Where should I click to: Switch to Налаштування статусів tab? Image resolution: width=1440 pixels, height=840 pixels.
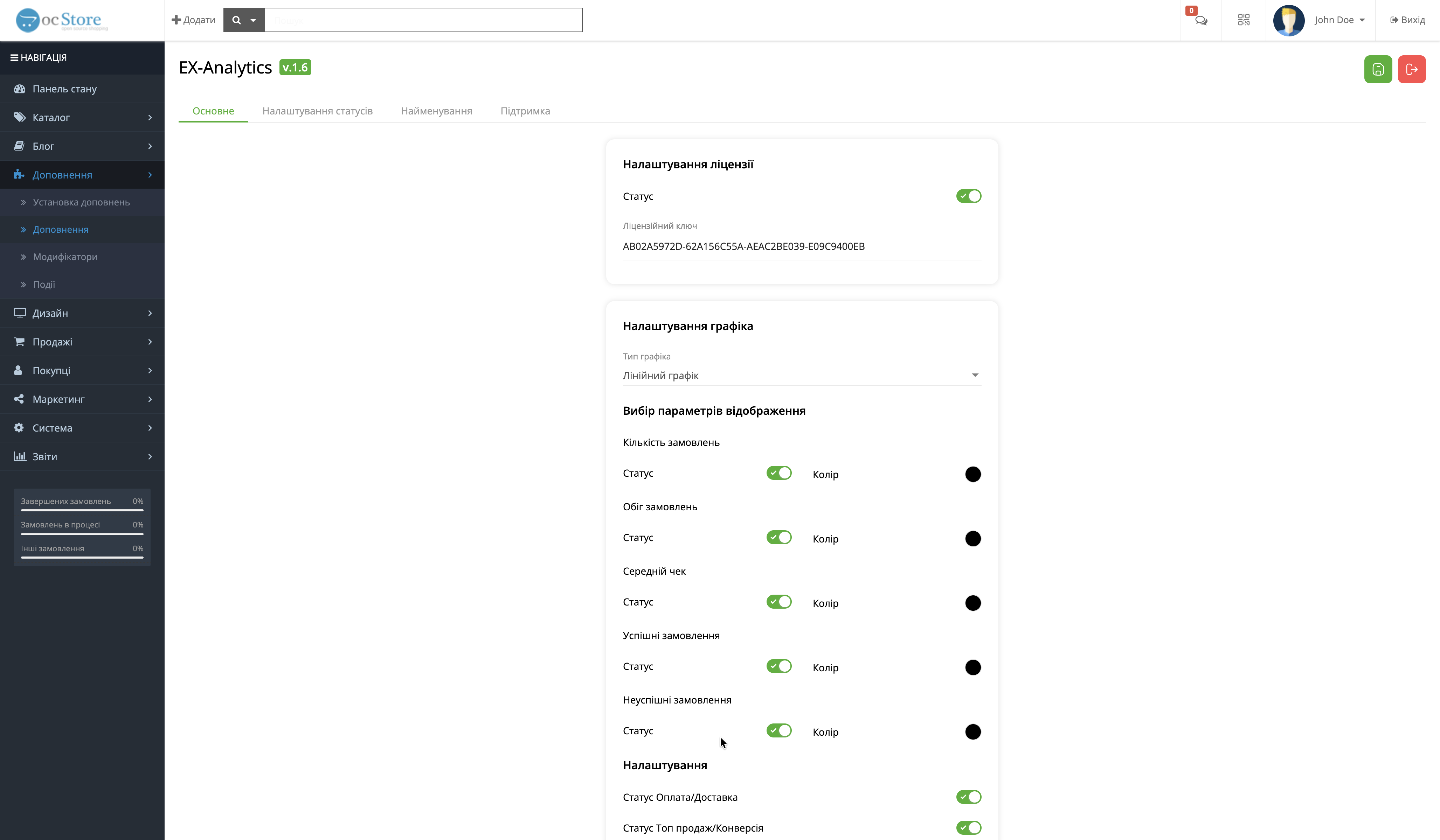point(317,111)
